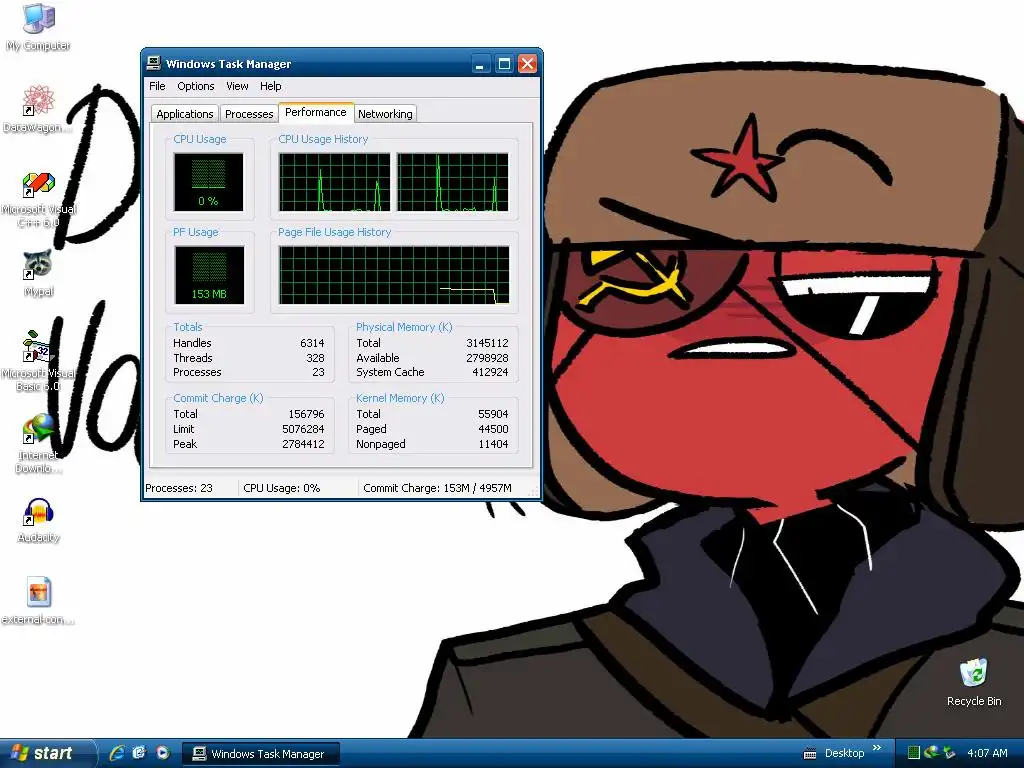Switch to the Applications tab
The width and height of the screenshot is (1024, 768).
pos(185,114)
